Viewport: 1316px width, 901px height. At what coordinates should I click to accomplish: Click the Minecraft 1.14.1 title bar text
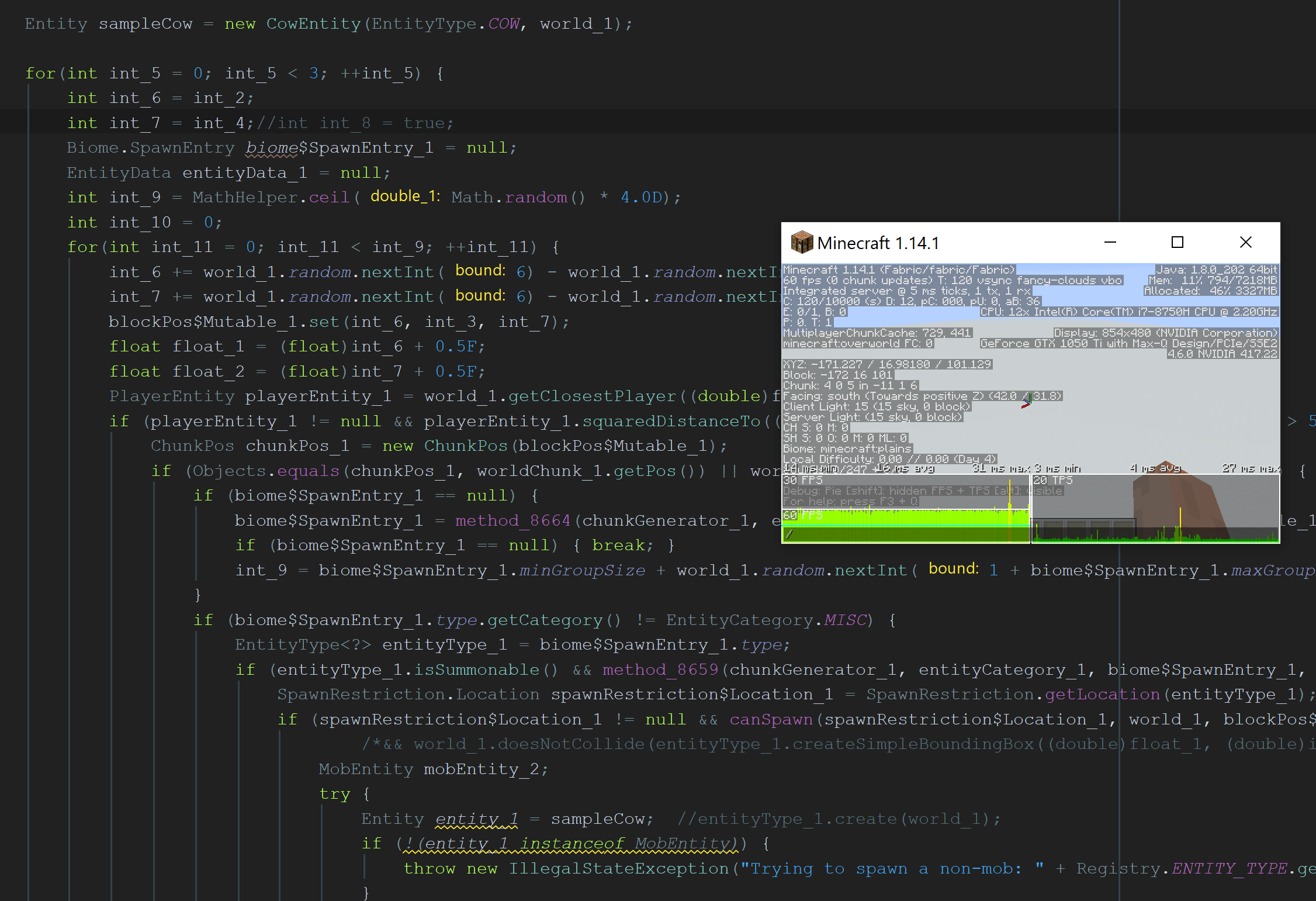pyautogui.click(x=878, y=243)
